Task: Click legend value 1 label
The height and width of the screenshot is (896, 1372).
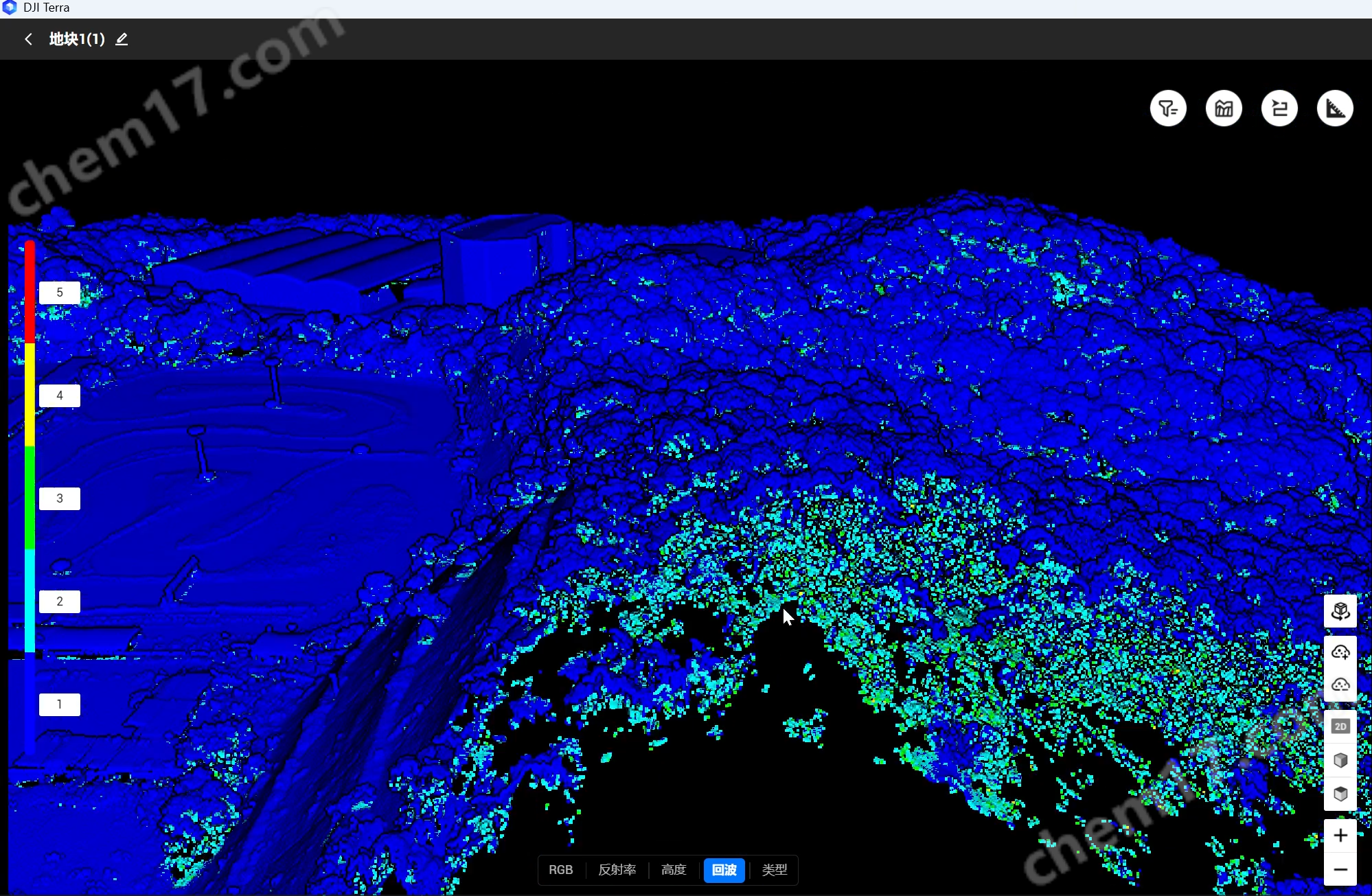Action: click(60, 704)
